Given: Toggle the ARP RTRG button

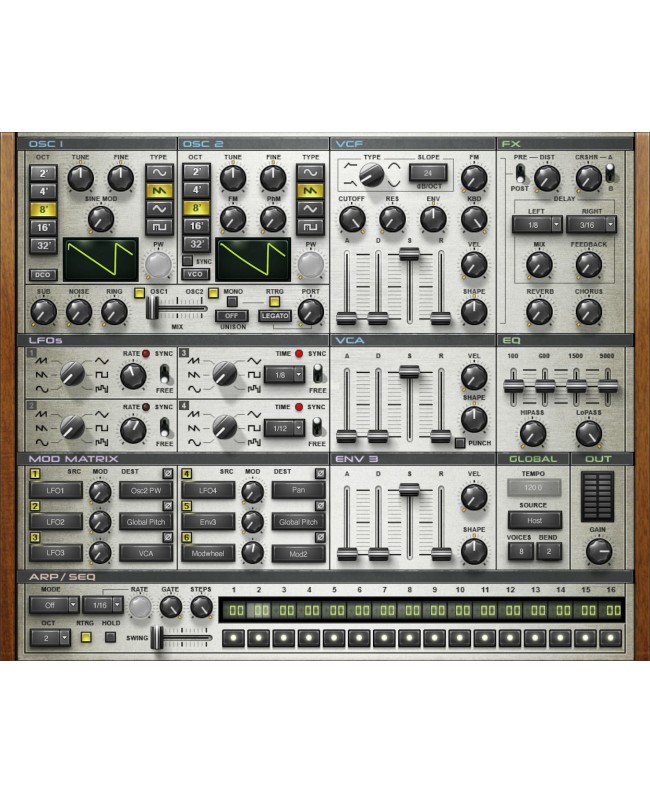Looking at the screenshot, I should pyautogui.click(x=86, y=637).
